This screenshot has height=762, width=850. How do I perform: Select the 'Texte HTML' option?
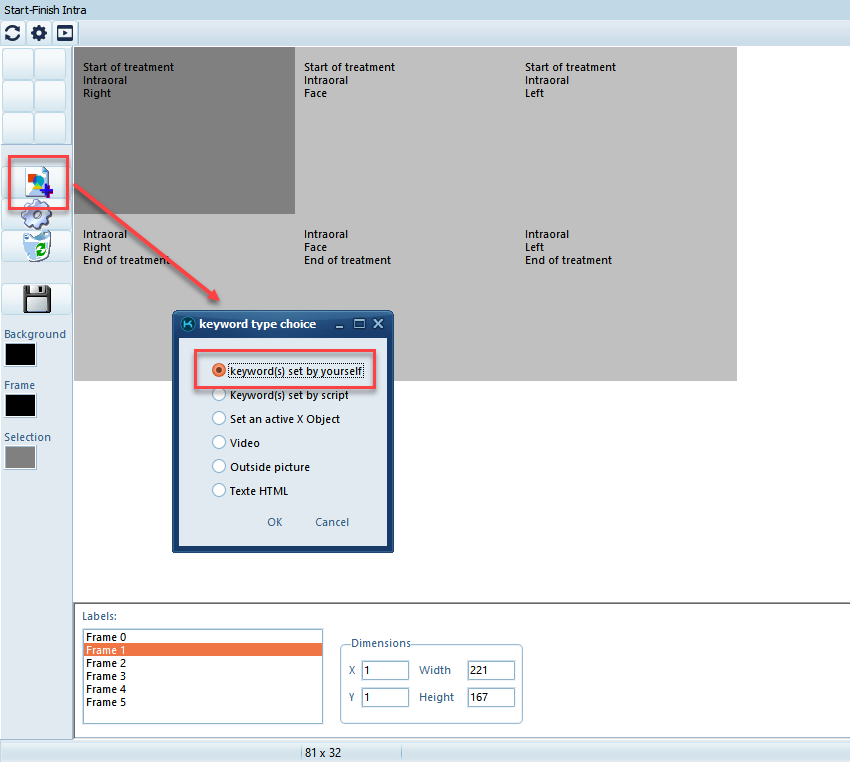220,491
